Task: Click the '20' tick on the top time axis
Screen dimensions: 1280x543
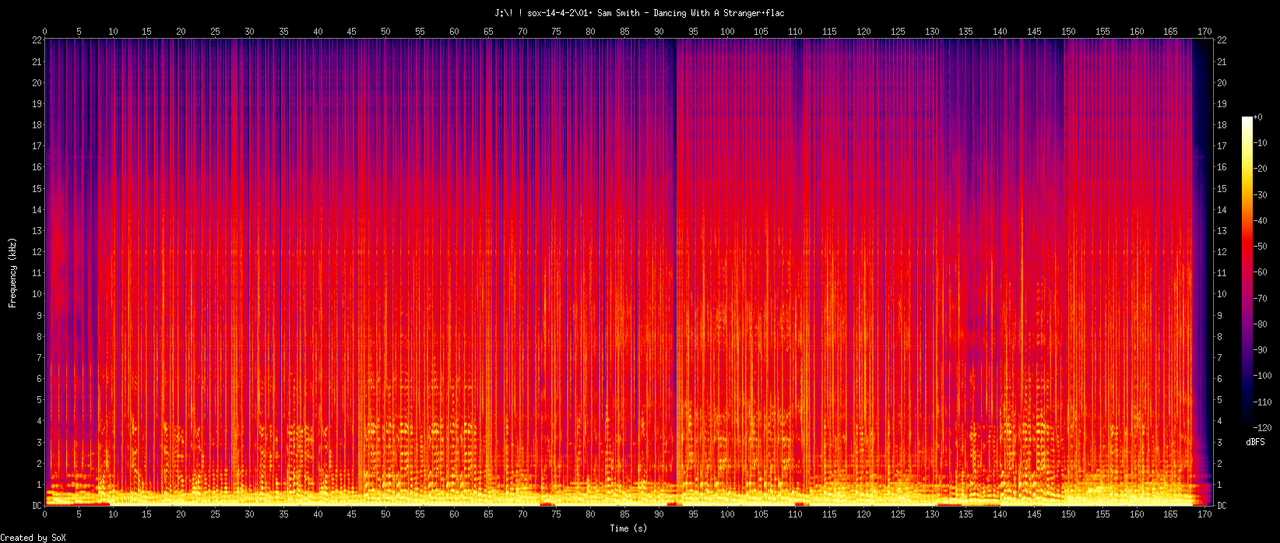Action: (x=181, y=31)
